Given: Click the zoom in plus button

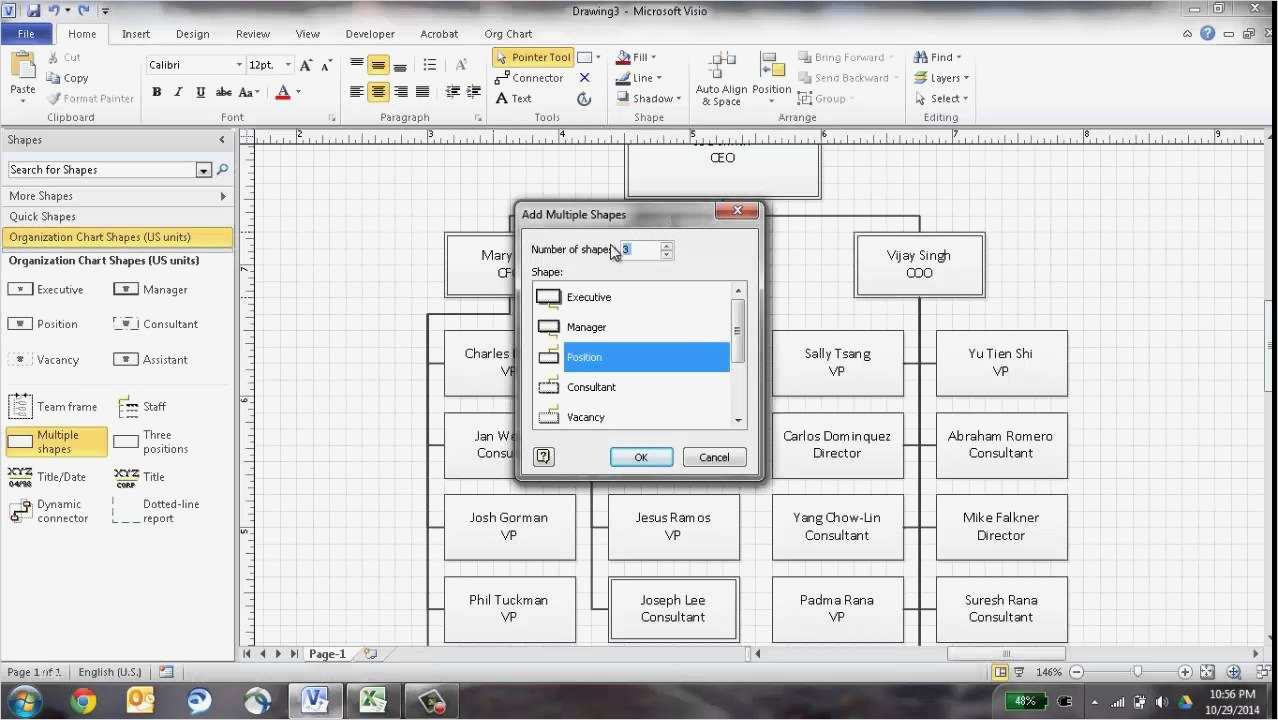Looking at the screenshot, I should point(1185,672).
